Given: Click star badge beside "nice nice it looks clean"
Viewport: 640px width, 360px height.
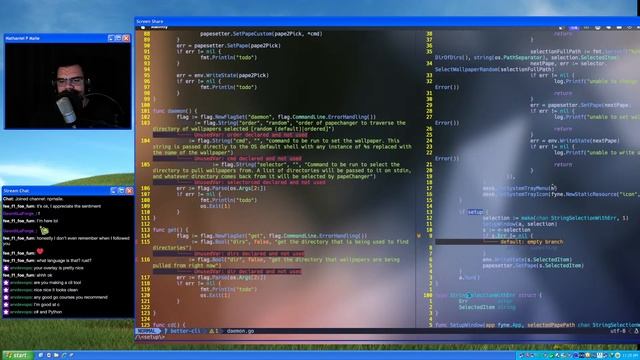Looking at the screenshot, I should pos(6,290).
